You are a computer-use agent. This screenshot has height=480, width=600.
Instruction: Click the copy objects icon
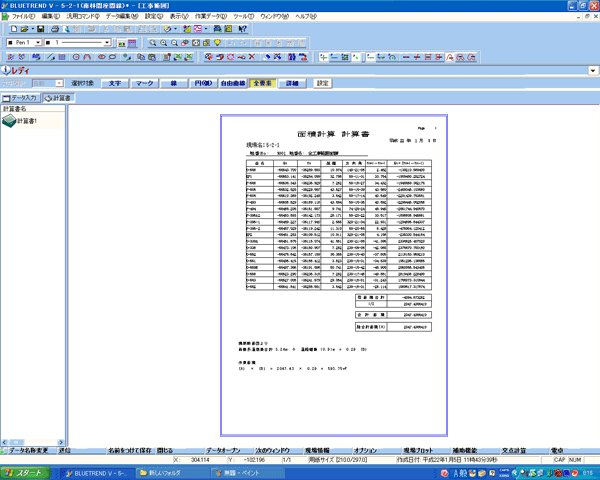point(141,57)
